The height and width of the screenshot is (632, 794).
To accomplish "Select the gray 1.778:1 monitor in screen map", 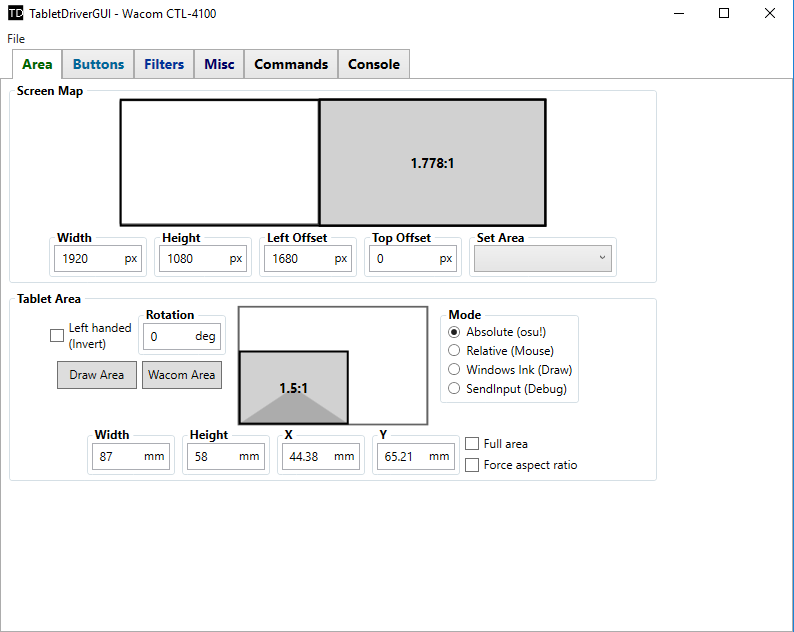I will tap(432, 163).
